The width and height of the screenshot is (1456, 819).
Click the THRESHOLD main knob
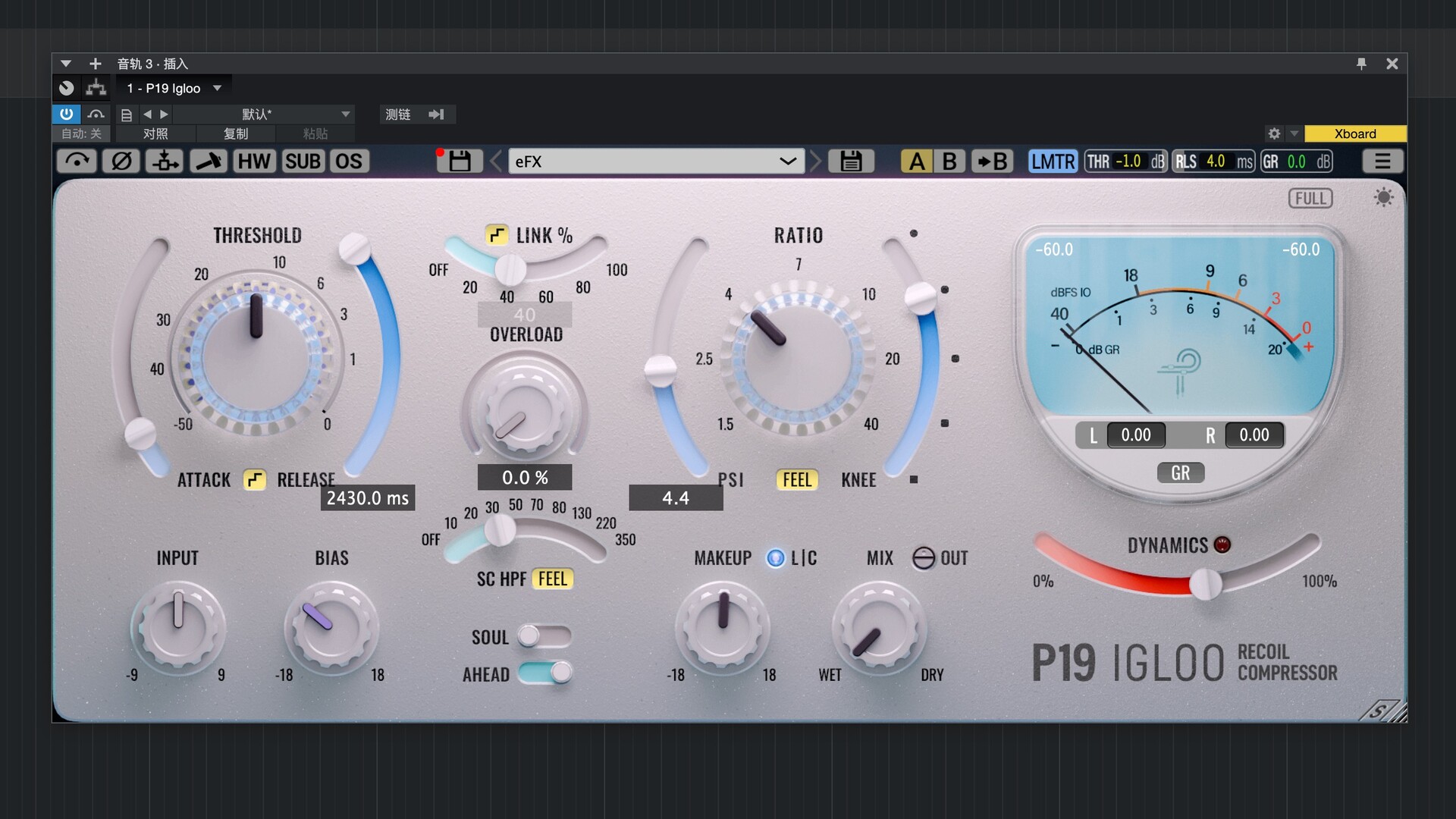[x=256, y=358]
